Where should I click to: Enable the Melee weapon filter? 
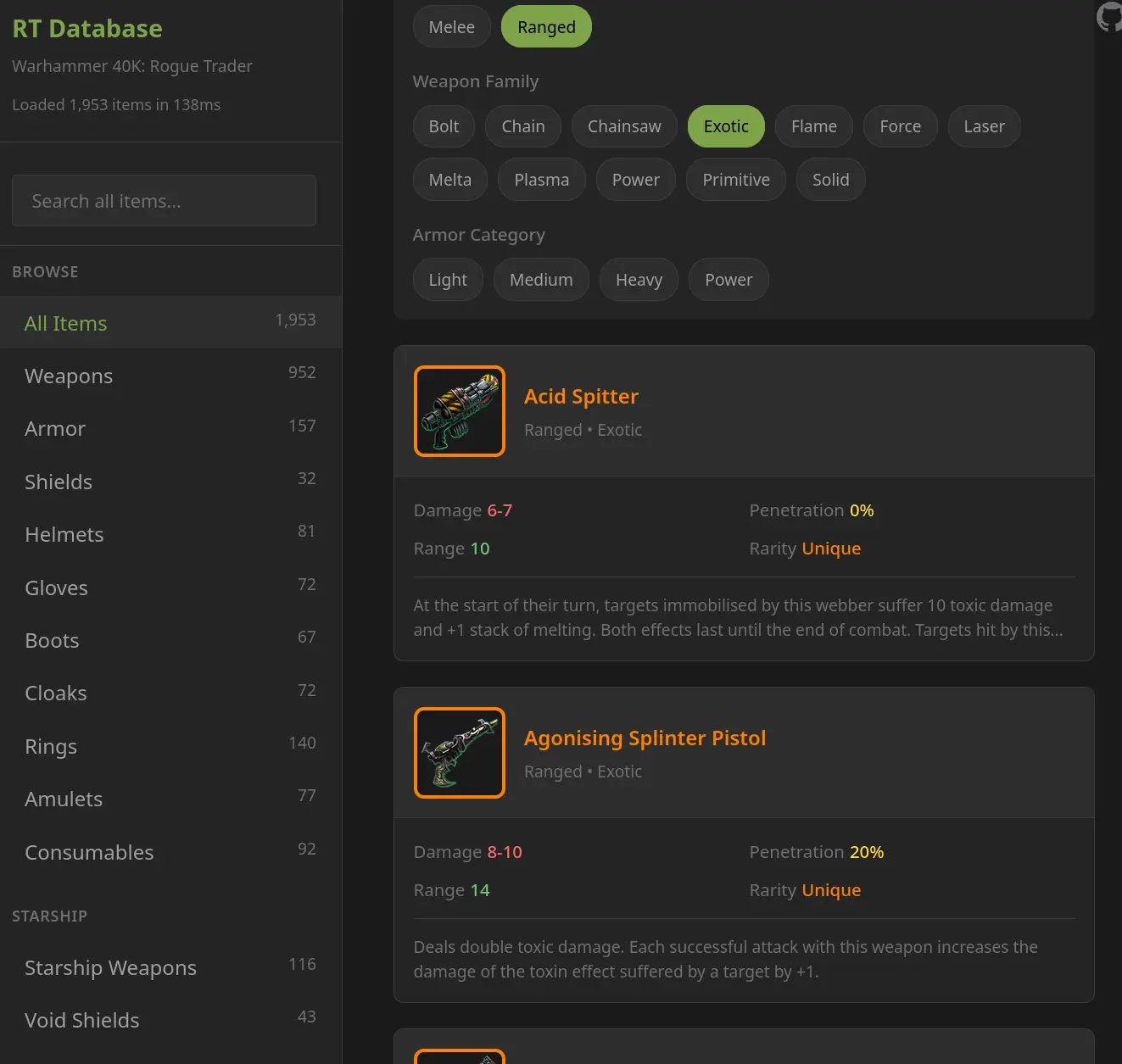[451, 27]
